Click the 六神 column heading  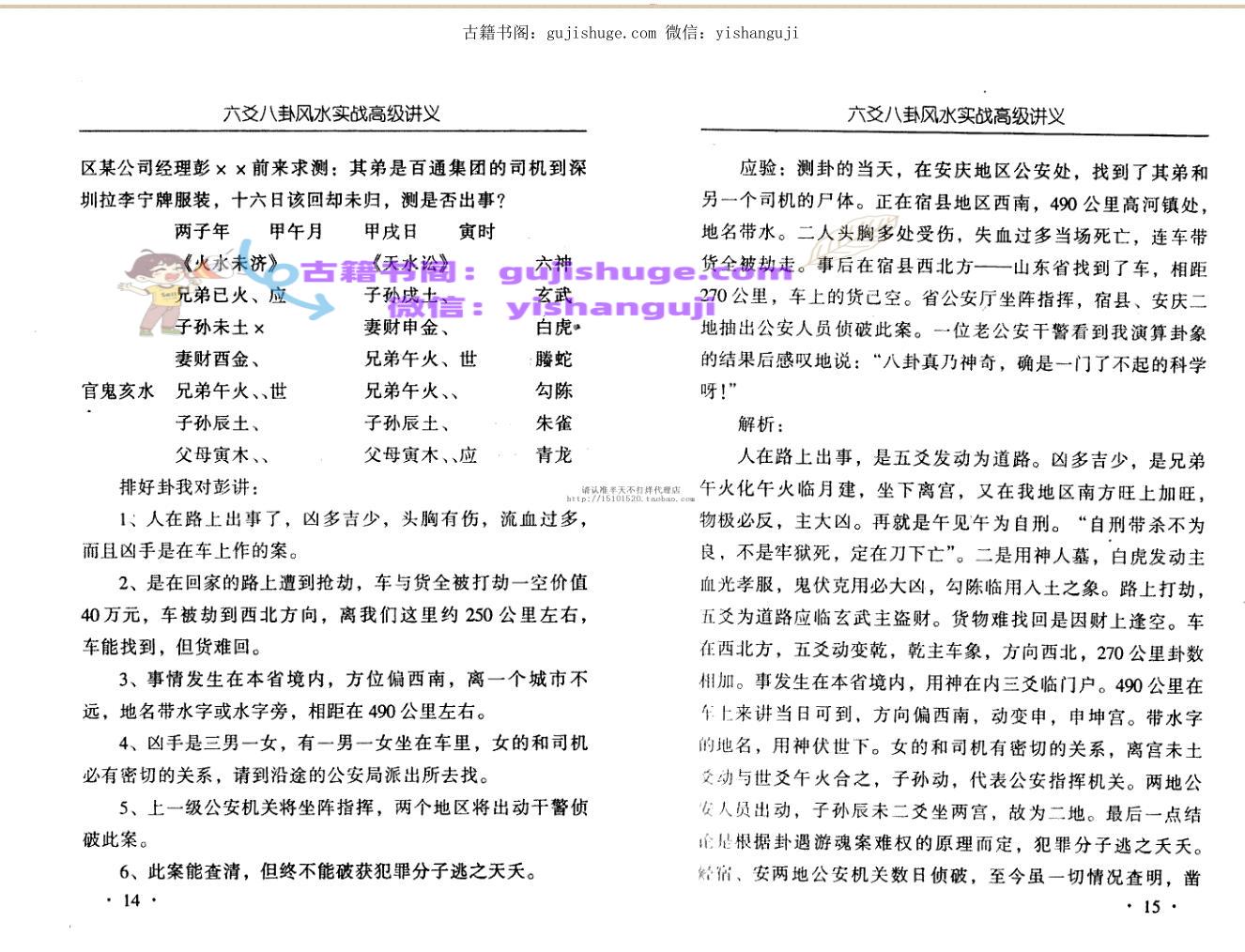(553, 264)
